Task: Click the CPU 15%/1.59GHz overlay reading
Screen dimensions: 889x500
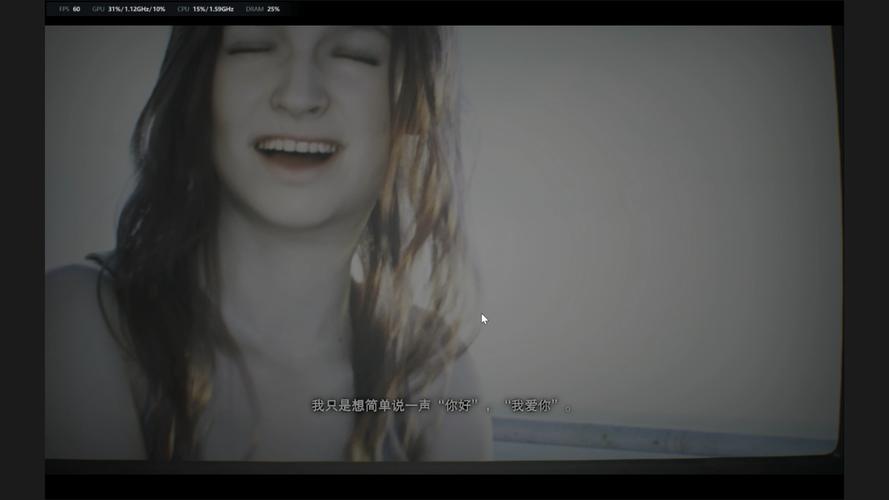Action: [205, 9]
